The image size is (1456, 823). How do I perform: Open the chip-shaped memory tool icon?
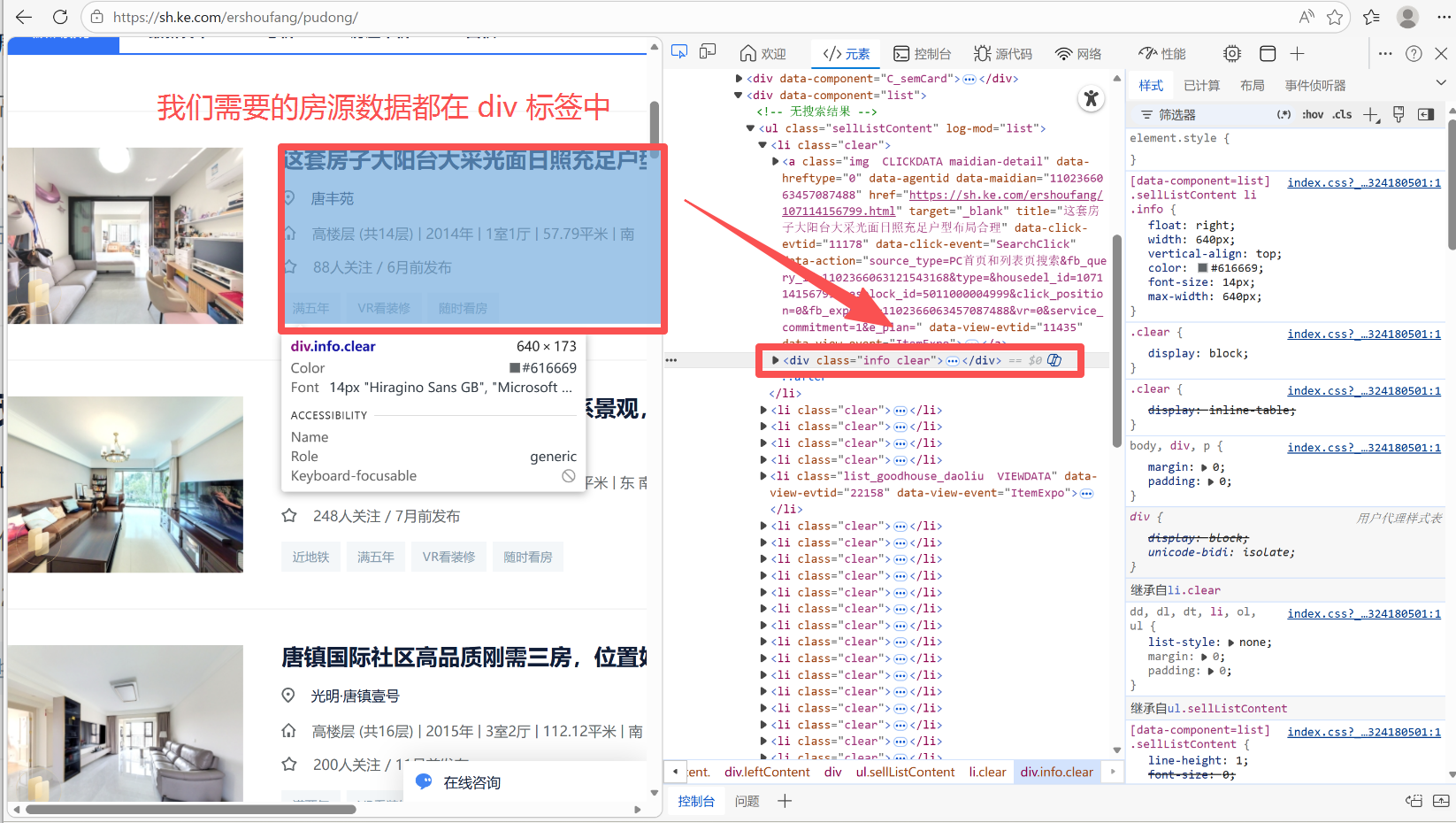tap(1232, 54)
